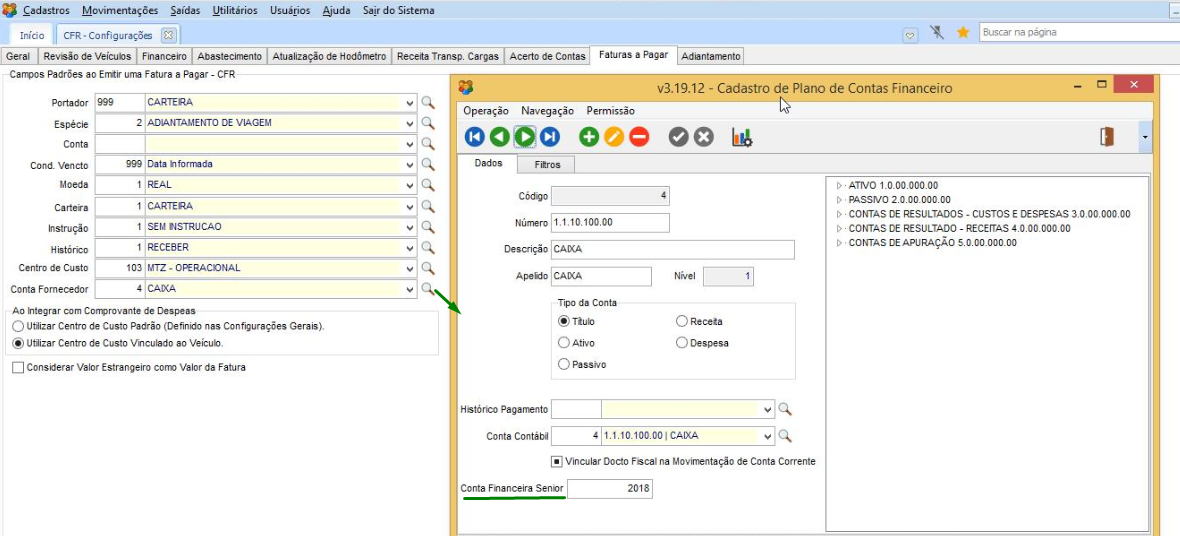This screenshot has height=536, width=1180.
Task: Select Utilizar Centro de Custo Padrão option
Action: point(17,326)
